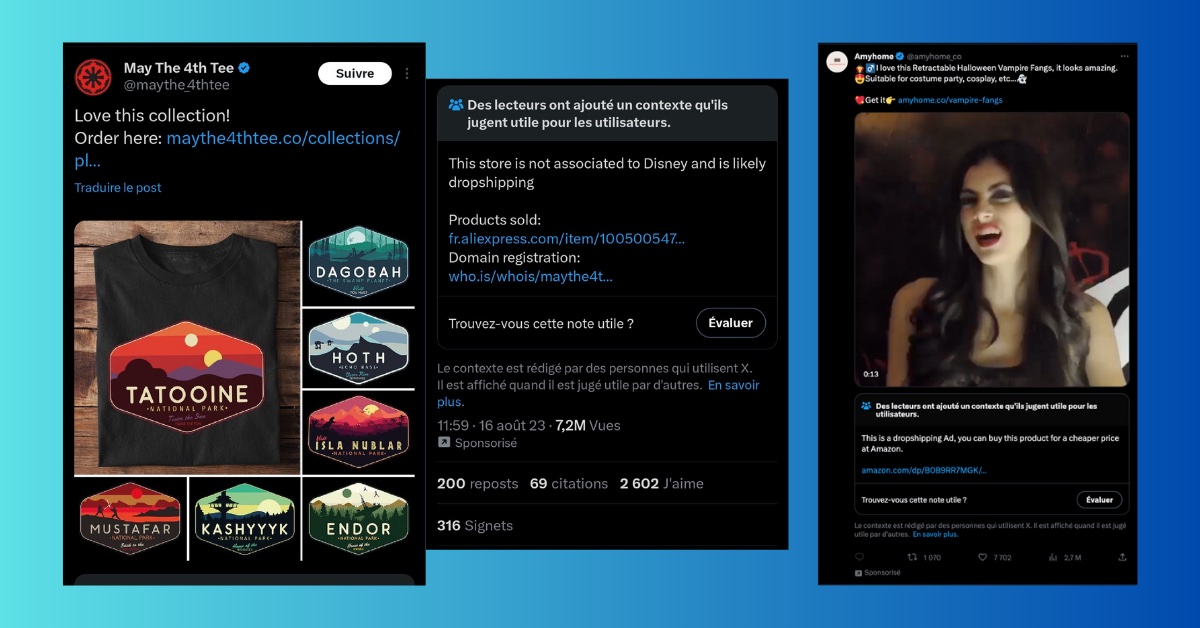The height and width of the screenshot is (628, 1200).
Task: View the 2 602 J'aime list
Action: pyautogui.click(x=662, y=484)
